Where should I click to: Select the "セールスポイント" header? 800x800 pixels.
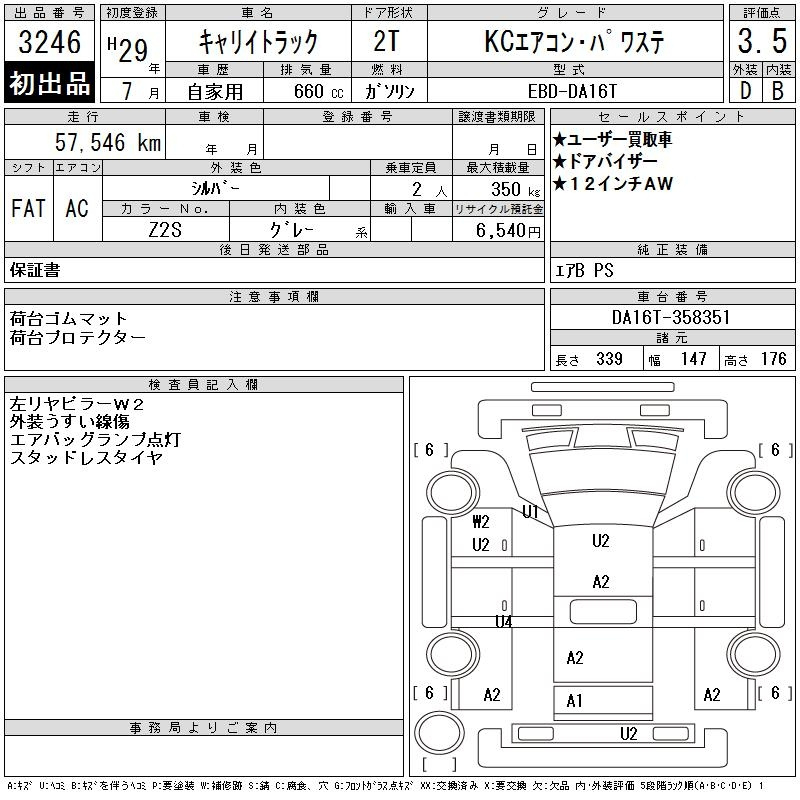[672, 117]
